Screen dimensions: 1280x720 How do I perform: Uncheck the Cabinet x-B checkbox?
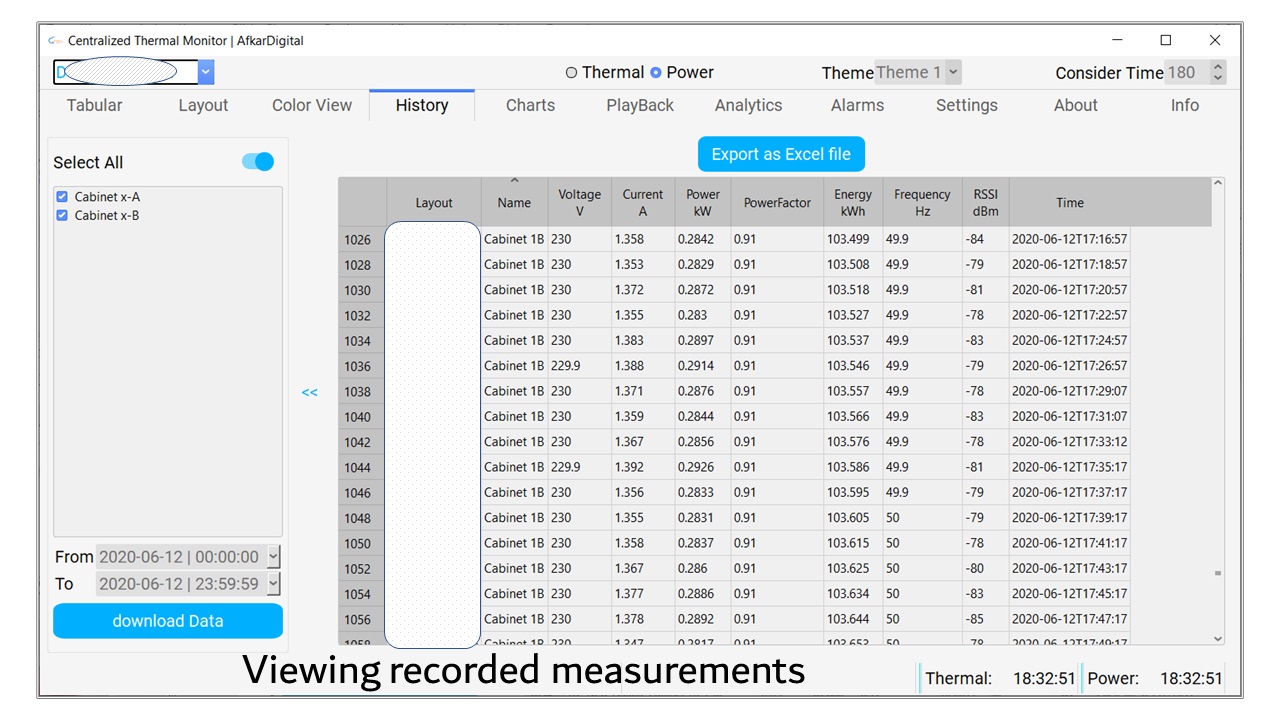(62, 215)
